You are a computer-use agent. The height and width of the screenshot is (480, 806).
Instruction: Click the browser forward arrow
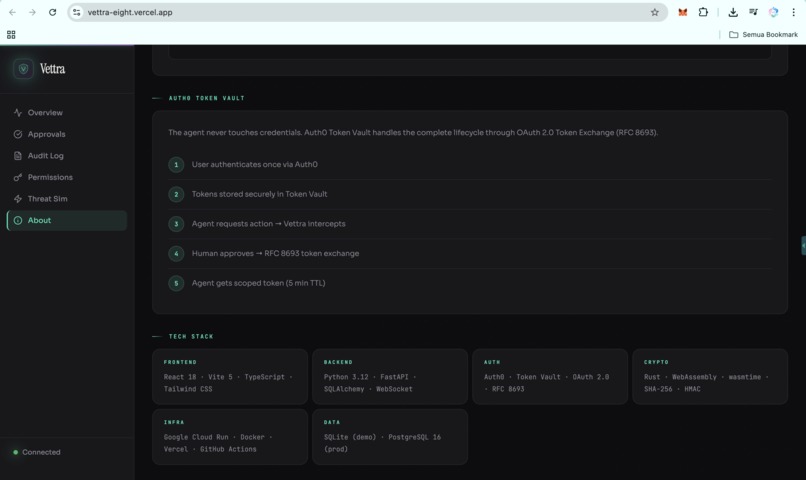pos(32,12)
